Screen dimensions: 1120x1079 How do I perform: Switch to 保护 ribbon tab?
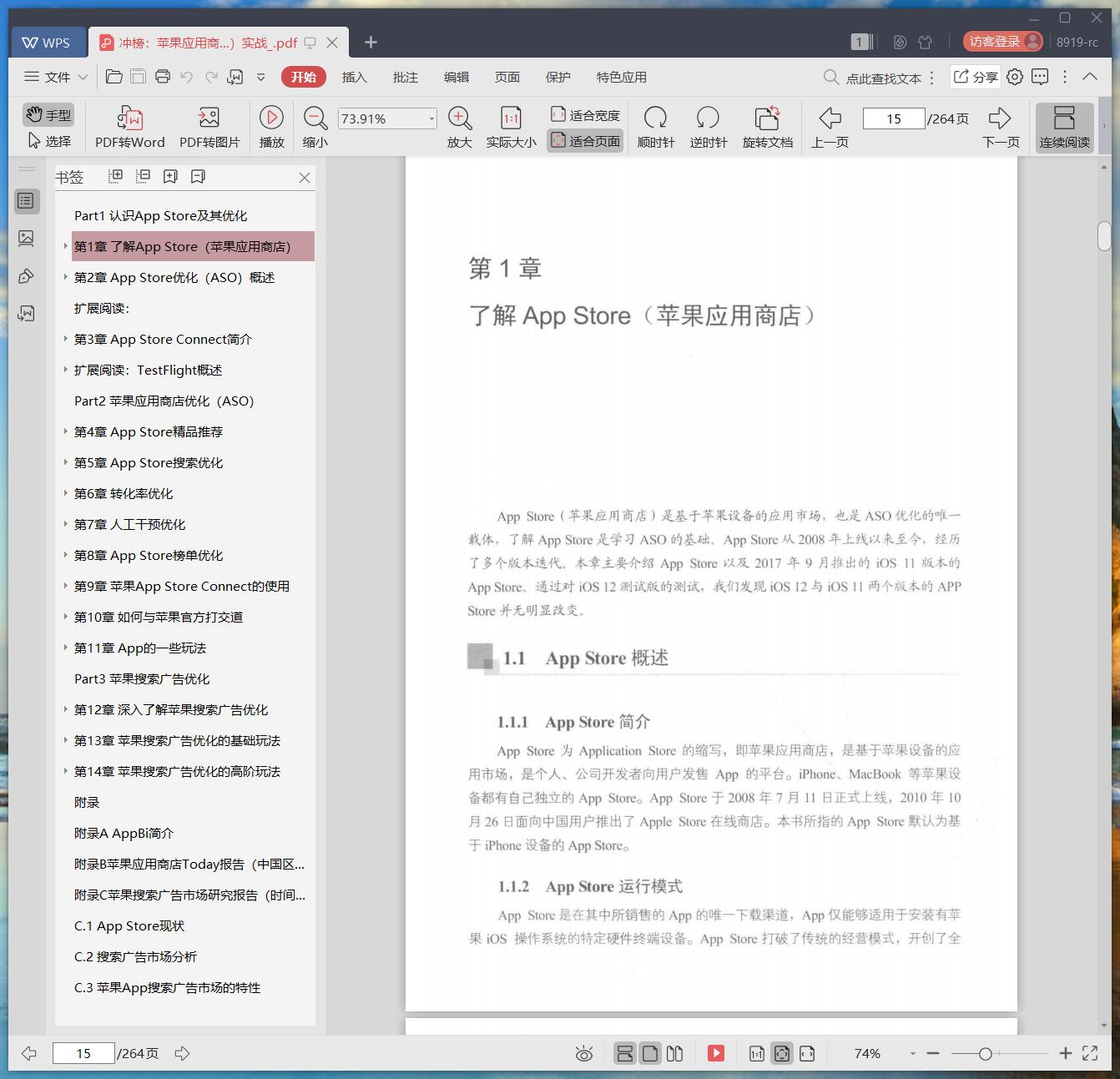pos(557,77)
